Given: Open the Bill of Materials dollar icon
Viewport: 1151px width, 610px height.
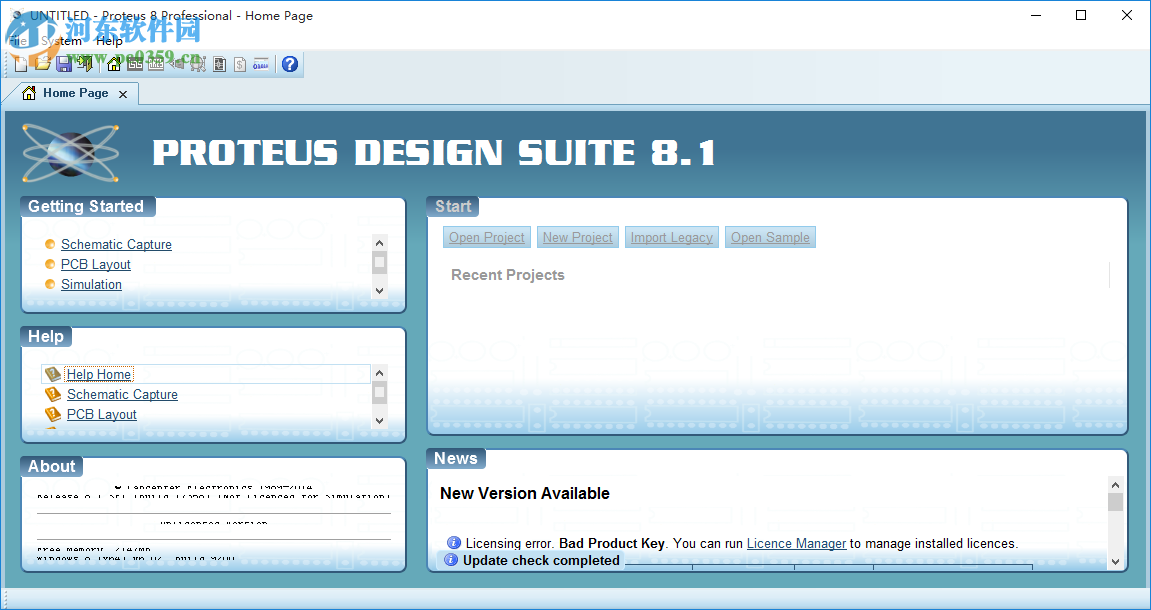Looking at the screenshot, I should [x=240, y=64].
